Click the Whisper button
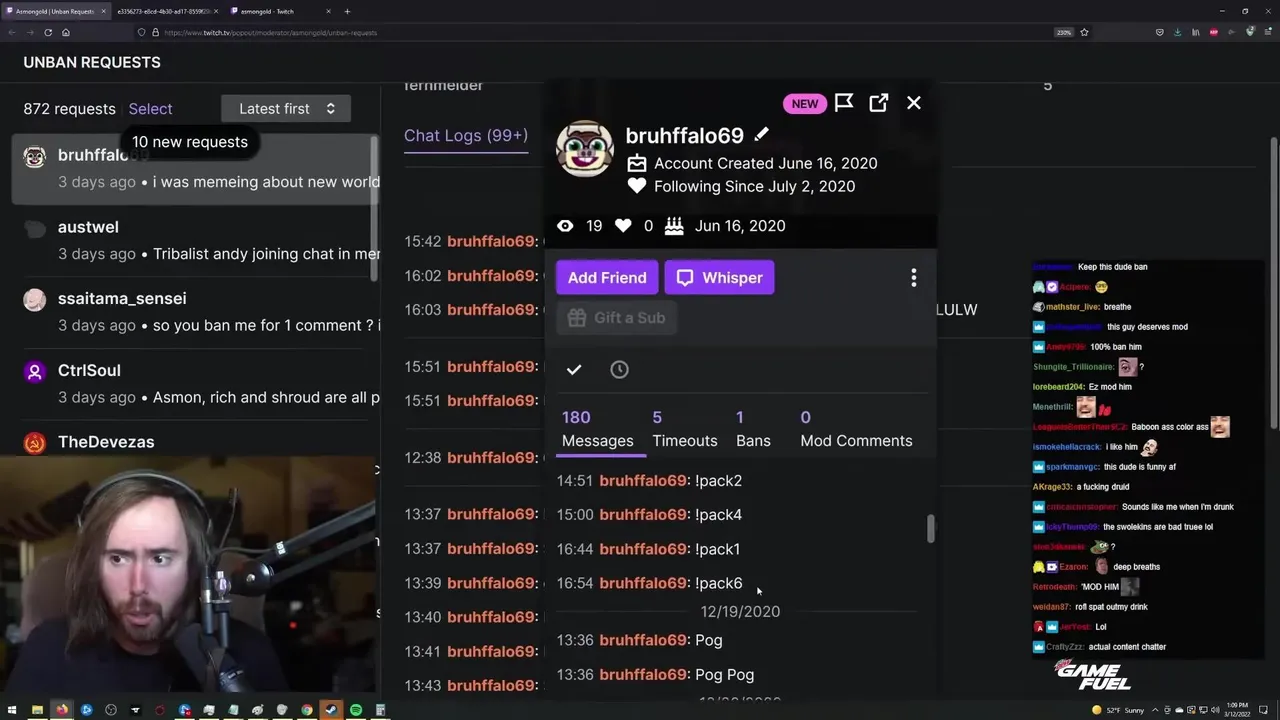The height and width of the screenshot is (720, 1280). (x=720, y=278)
